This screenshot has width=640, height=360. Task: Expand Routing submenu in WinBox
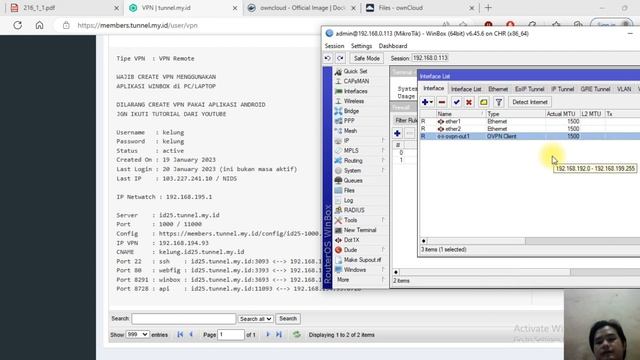[359, 161]
